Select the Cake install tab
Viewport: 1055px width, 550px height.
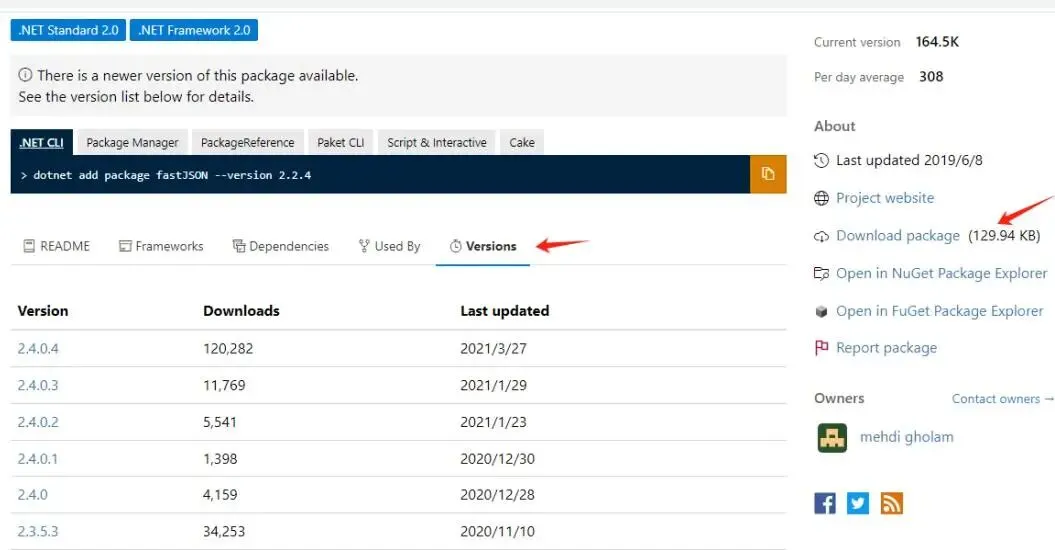[x=522, y=143]
